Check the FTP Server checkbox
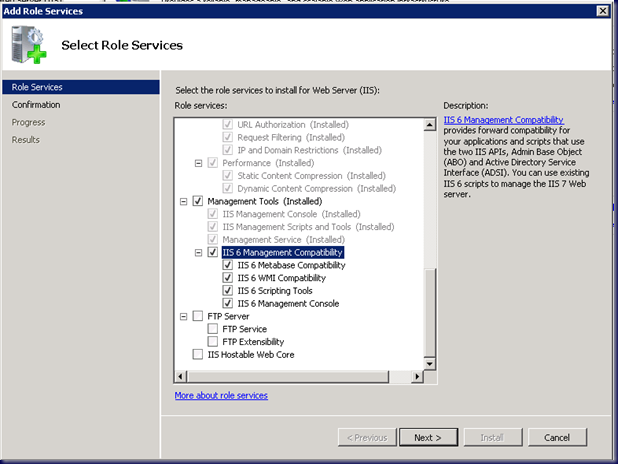618x464 pixels. [x=197, y=316]
